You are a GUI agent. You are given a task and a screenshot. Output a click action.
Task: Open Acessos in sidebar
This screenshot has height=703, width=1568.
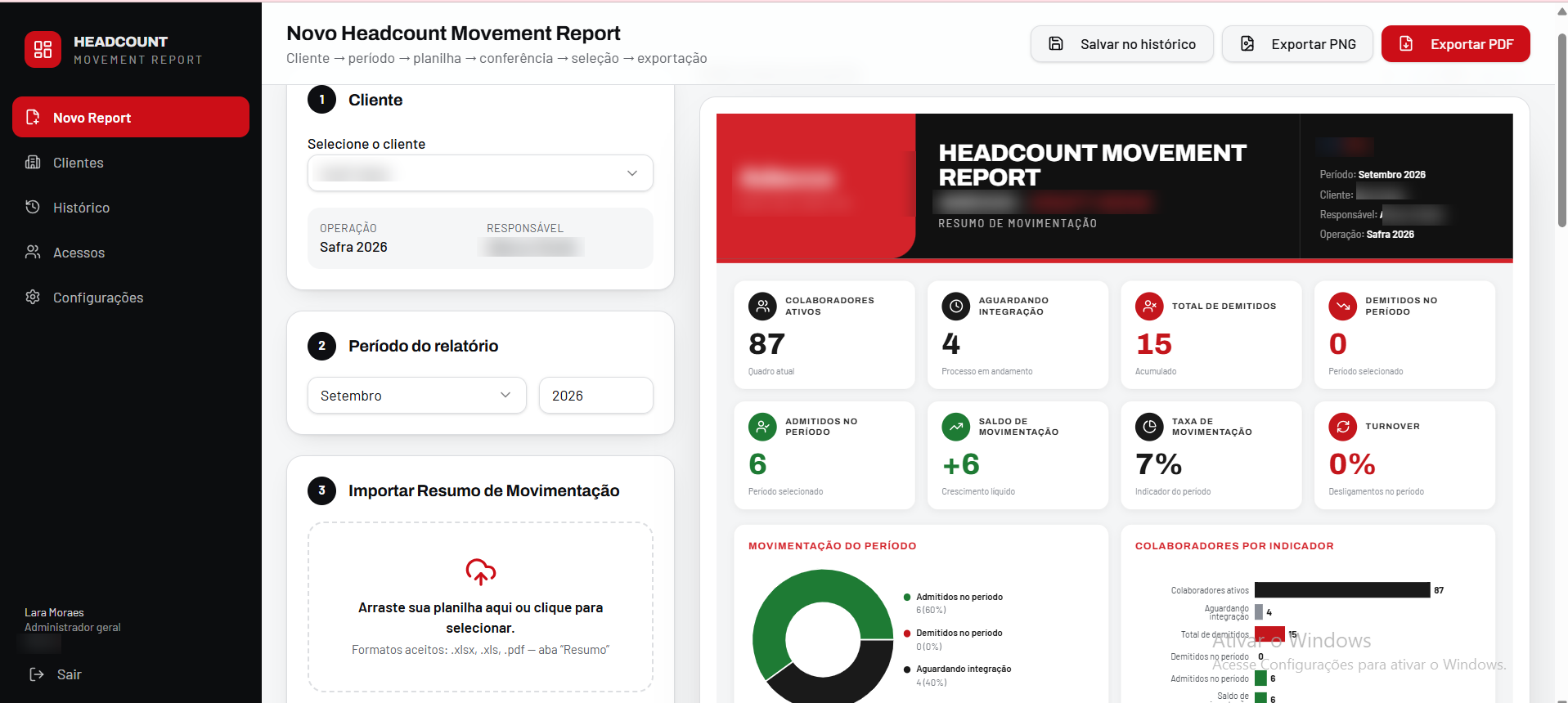(131, 252)
